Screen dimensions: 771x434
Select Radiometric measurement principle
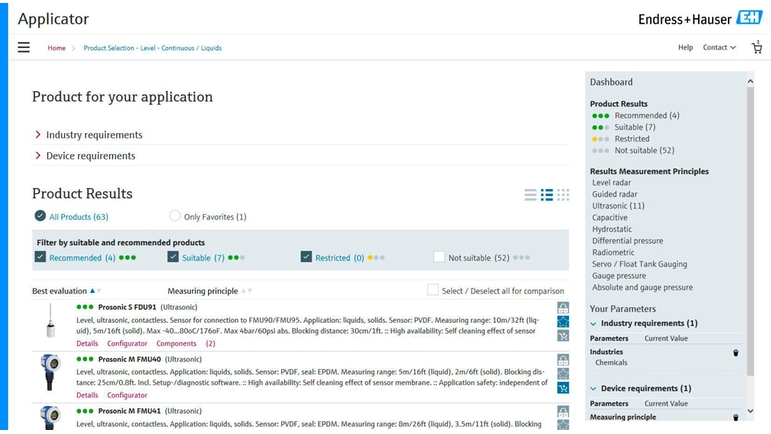[613, 252]
